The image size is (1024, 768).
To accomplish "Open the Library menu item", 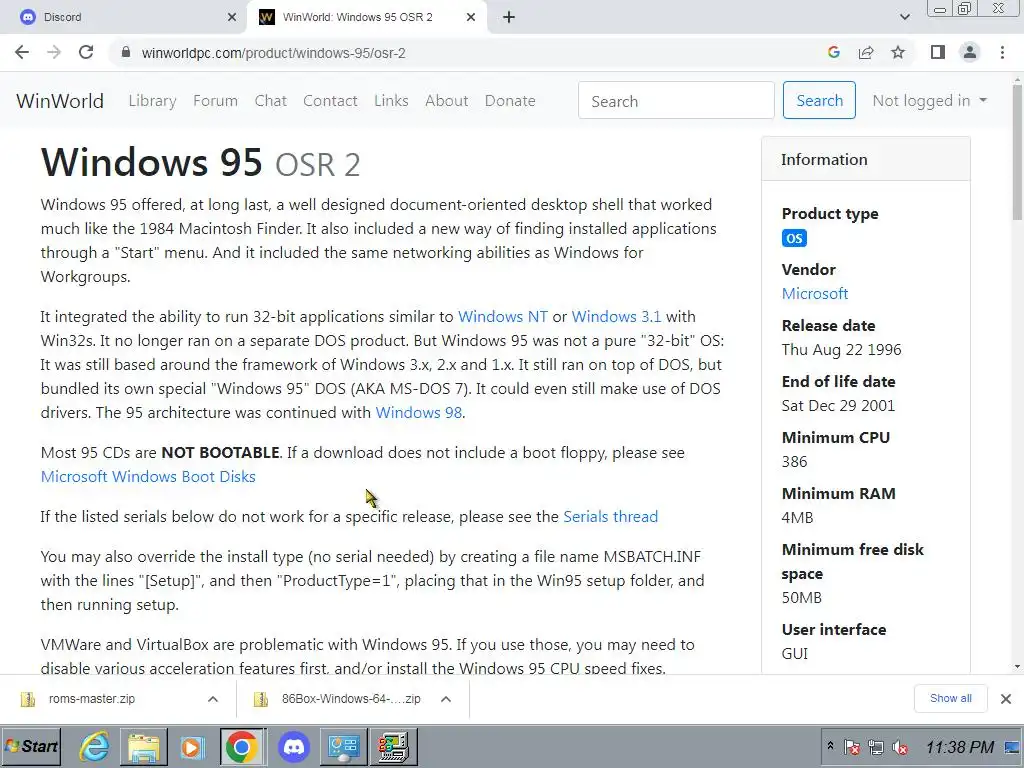I will tap(152, 101).
